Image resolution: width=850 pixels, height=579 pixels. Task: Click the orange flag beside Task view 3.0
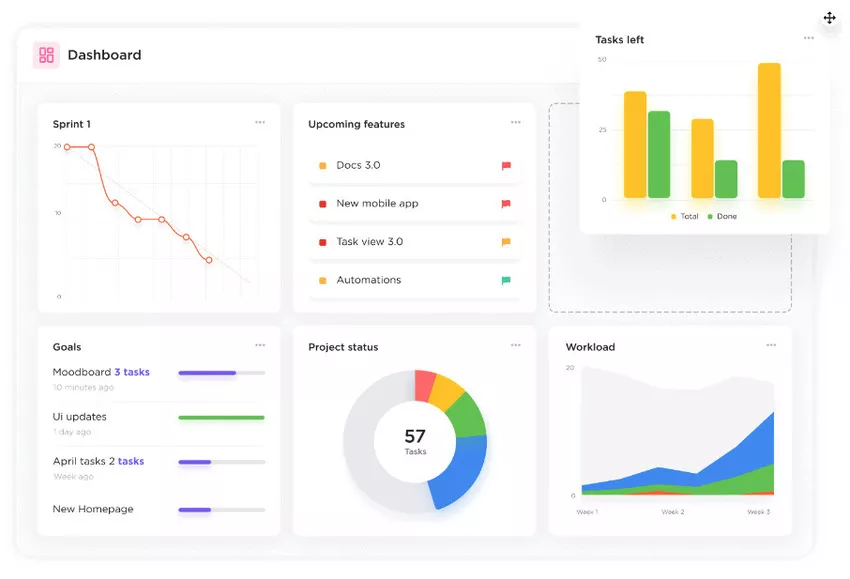click(x=505, y=241)
